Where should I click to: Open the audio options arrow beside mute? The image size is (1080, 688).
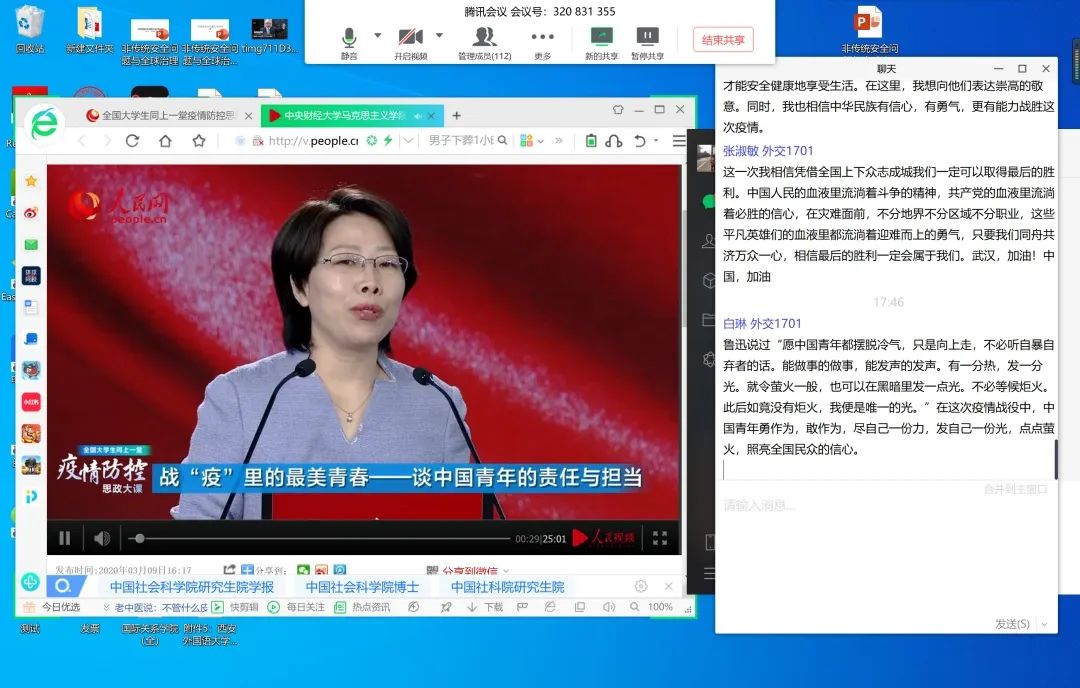point(378,35)
